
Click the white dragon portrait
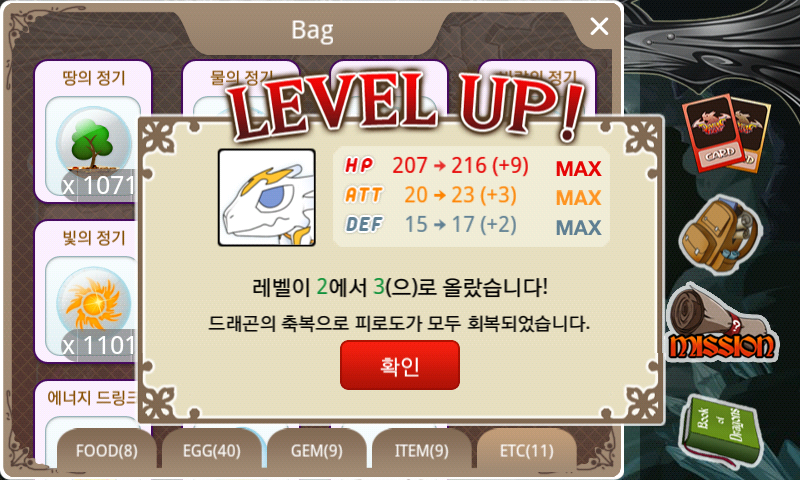[266, 197]
